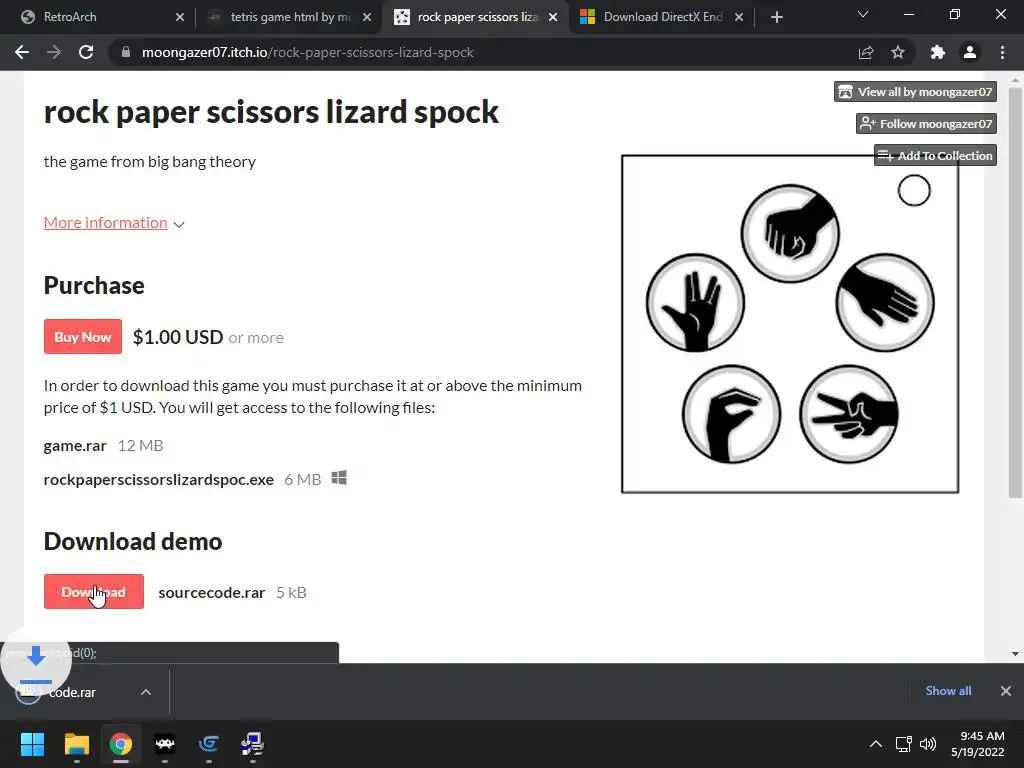
Task: Click the scrollbar down arrow
Action: (x=1015, y=653)
